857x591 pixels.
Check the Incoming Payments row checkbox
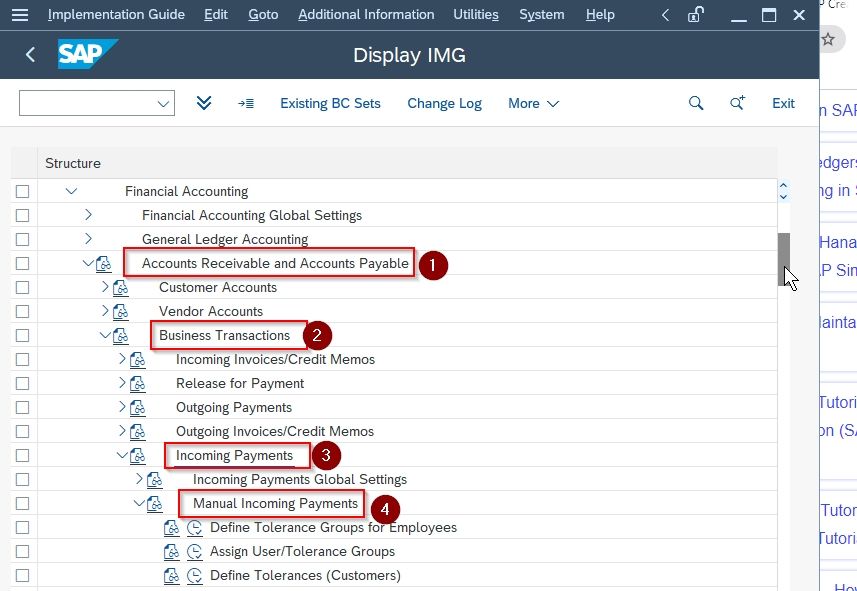pos(22,456)
